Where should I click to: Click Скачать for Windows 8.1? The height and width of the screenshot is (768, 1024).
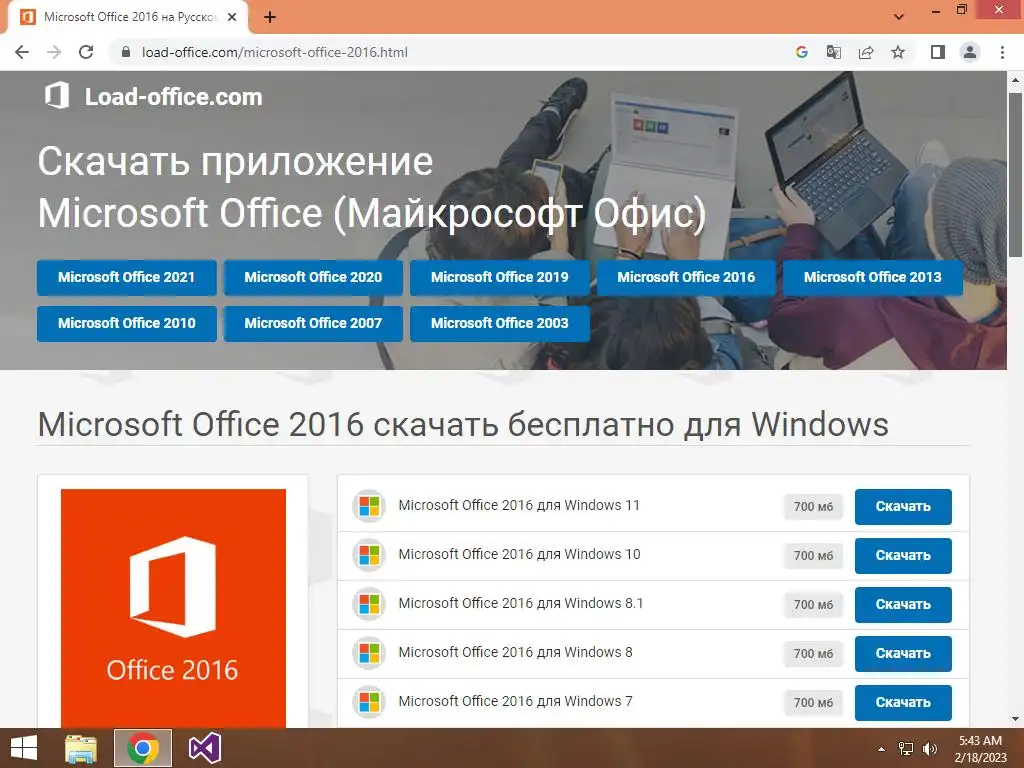pyautogui.click(x=903, y=605)
